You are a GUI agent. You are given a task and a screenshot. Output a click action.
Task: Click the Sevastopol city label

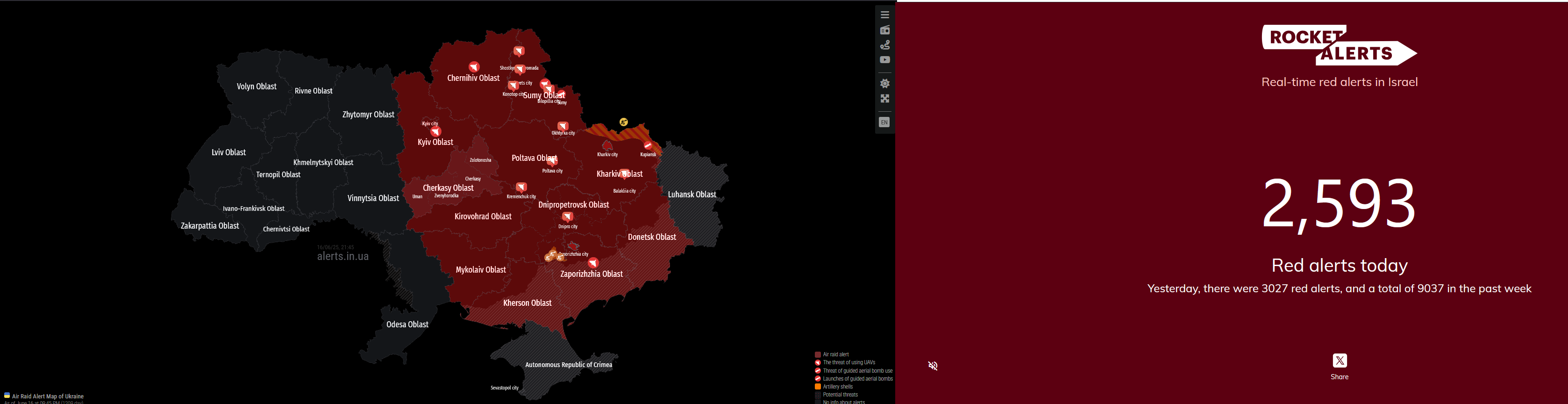[505, 388]
